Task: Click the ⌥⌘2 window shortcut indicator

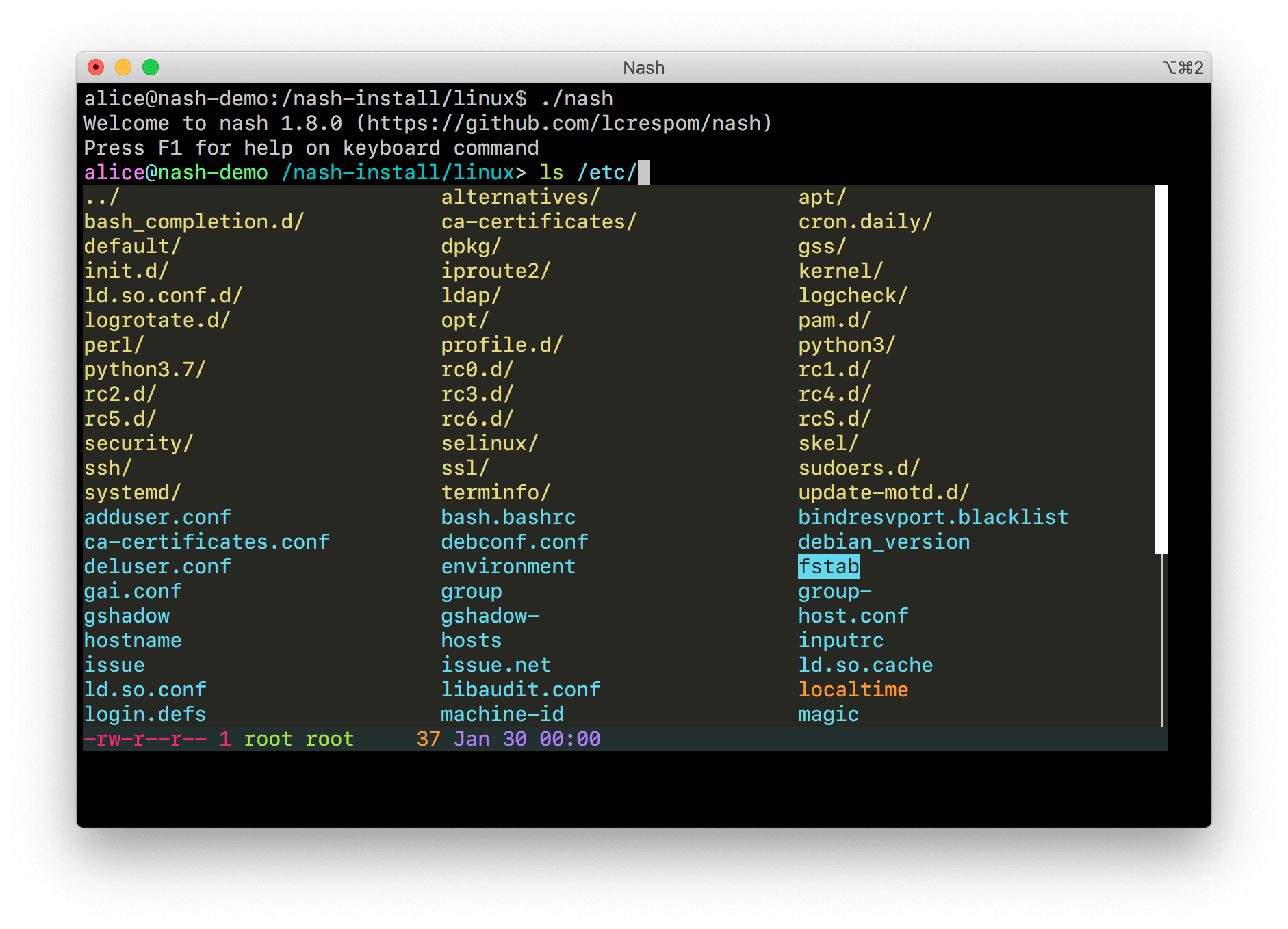Action: pos(1183,68)
